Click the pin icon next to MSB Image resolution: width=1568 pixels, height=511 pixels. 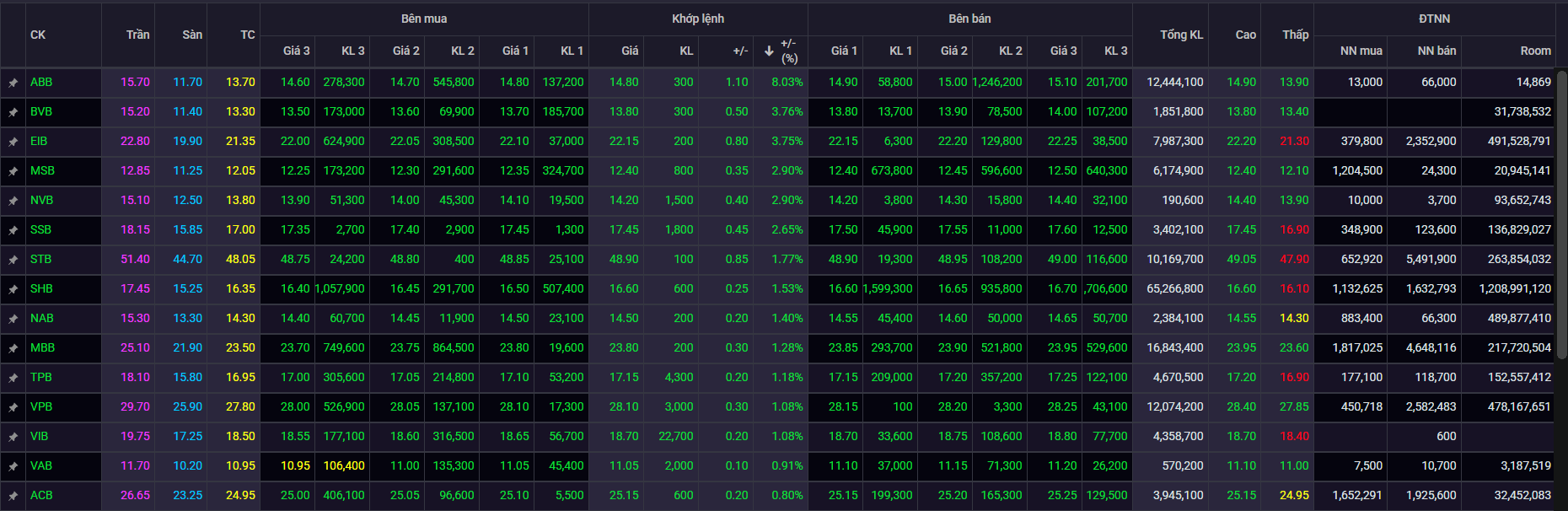(x=13, y=171)
